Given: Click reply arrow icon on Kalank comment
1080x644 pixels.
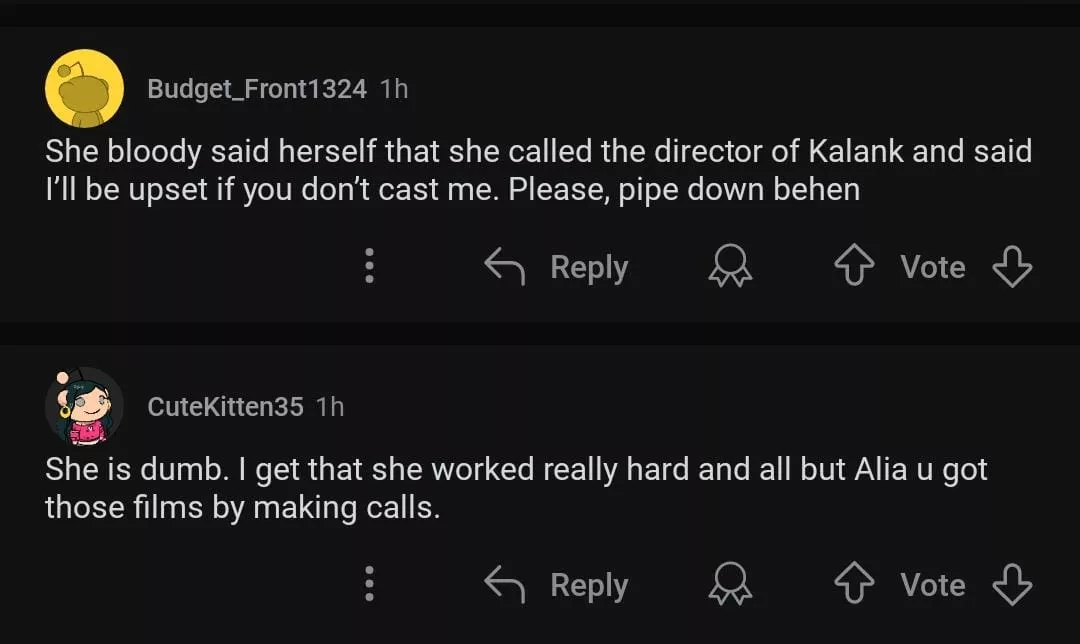Looking at the screenshot, I should pyautogui.click(x=504, y=266).
